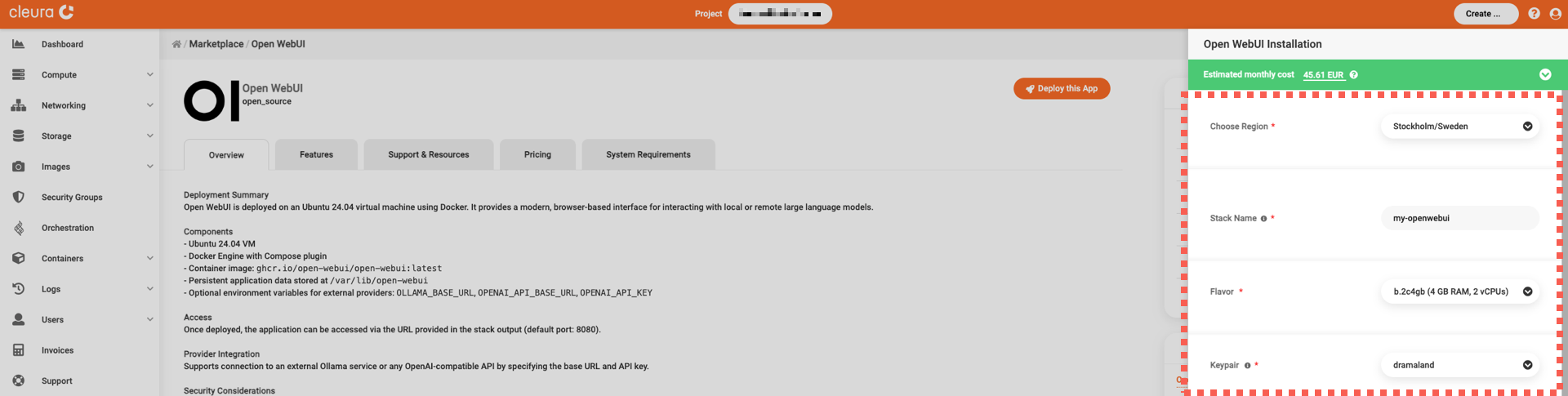Image resolution: width=1568 pixels, height=396 pixels.
Task: Click the 45.61 EUR cost link
Action: 1324,75
